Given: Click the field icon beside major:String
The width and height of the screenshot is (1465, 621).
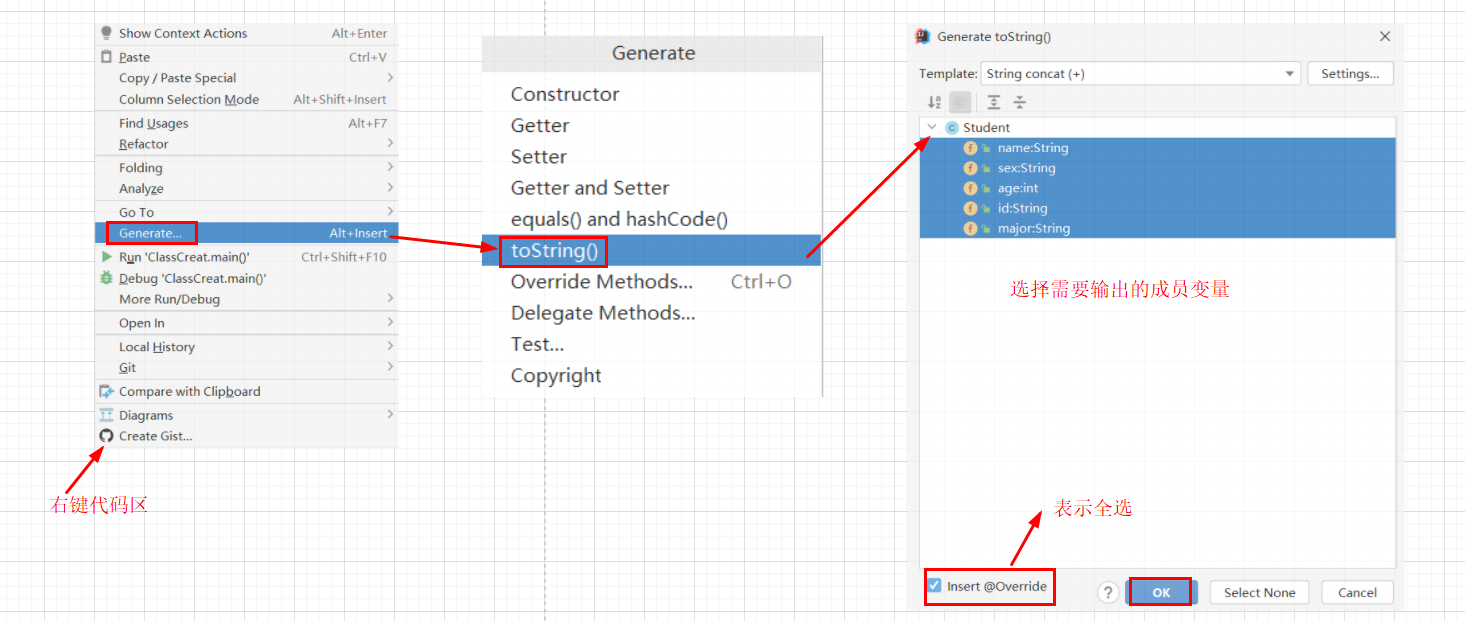Looking at the screenshot, I should [x=970, y=228].
